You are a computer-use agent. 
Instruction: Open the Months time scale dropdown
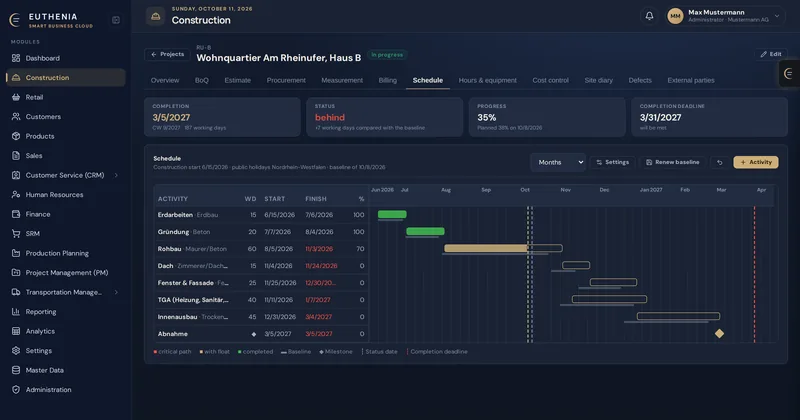pos(558,162)
